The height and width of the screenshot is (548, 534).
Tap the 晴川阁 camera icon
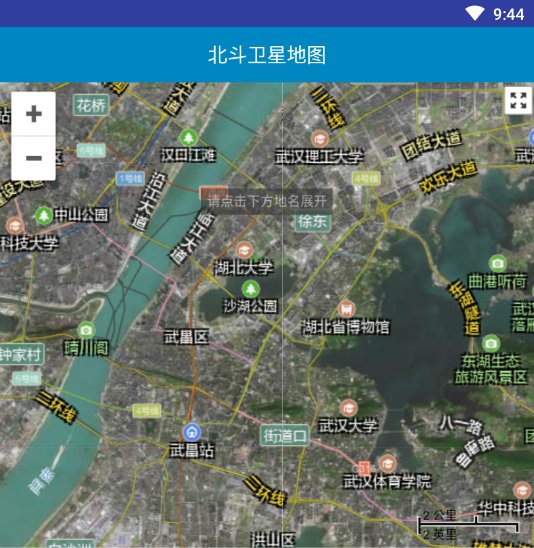86,330
